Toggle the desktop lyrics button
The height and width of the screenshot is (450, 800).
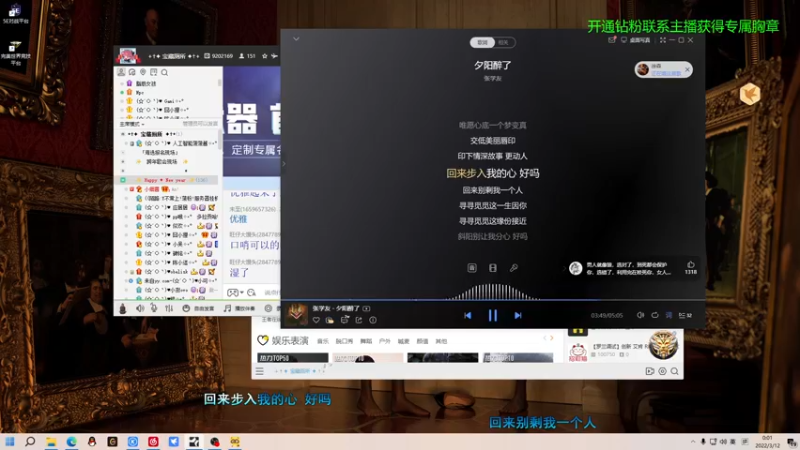(669, 315)
